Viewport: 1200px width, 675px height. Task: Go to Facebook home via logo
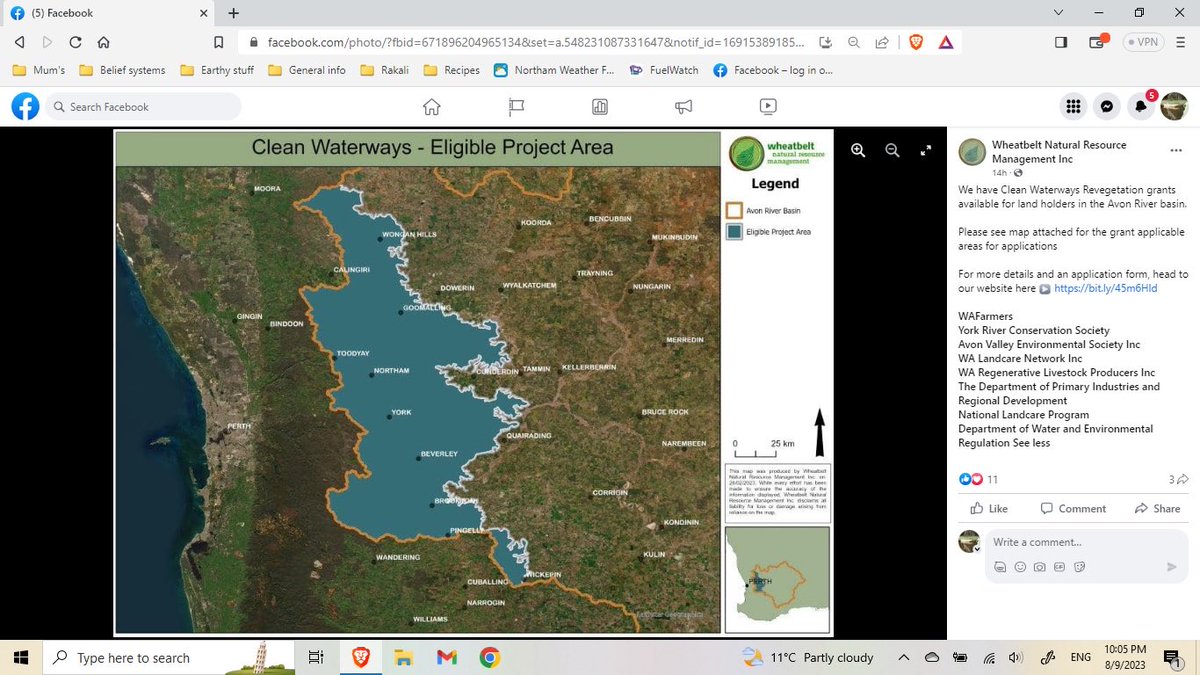[x=25, y=106]
